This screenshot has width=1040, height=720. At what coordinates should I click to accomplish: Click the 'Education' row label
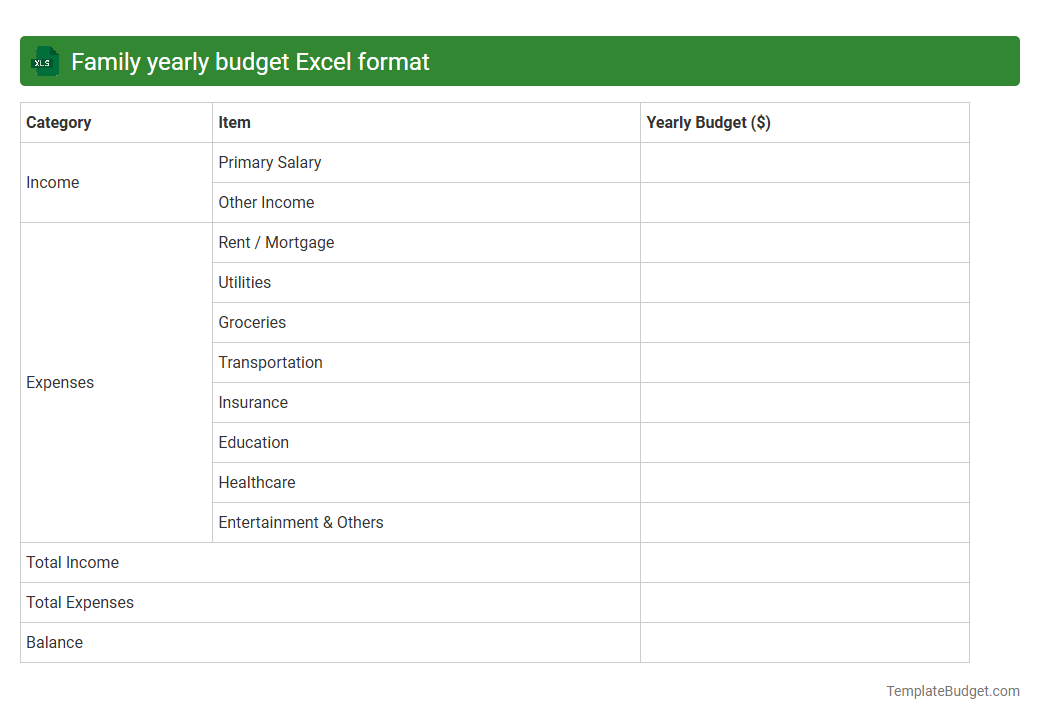click(253, 442)
